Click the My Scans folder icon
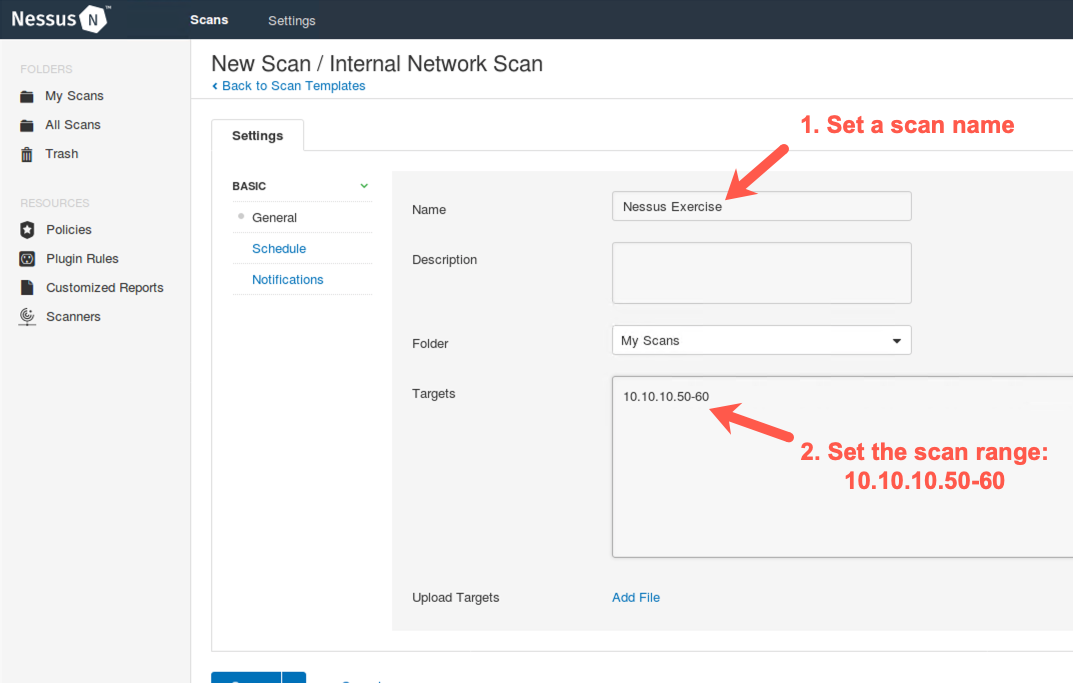 point(27,97)
